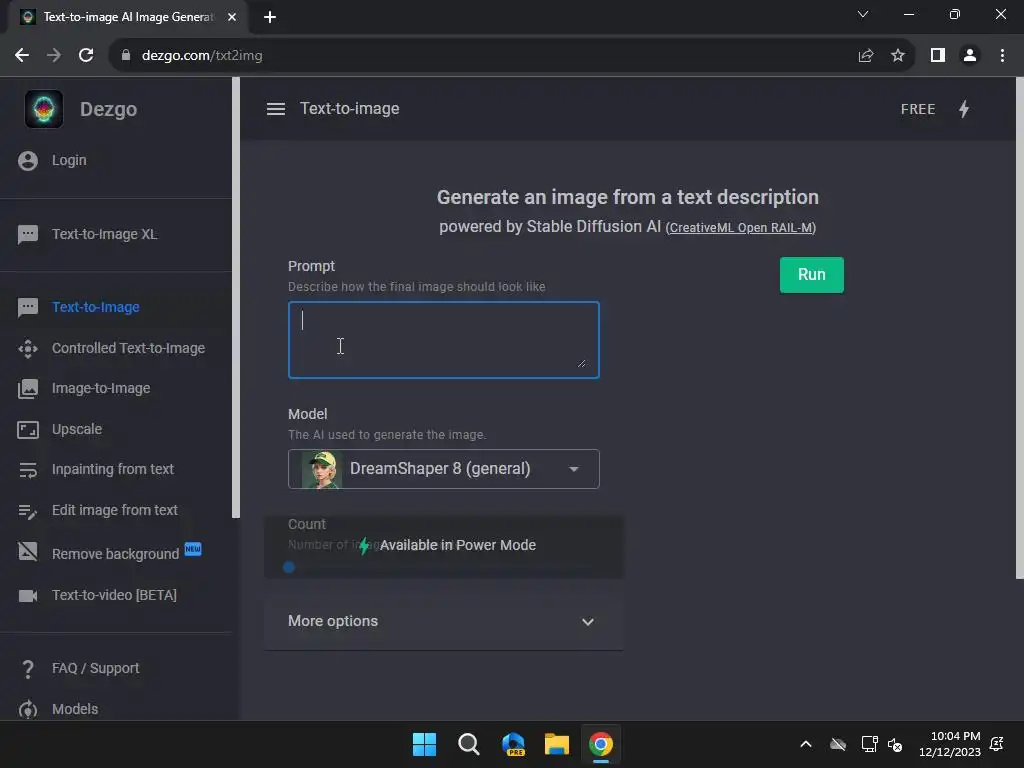Go back with browser back arrow
The height and width of the screenshot is (768, 1024).
[22, 56]
